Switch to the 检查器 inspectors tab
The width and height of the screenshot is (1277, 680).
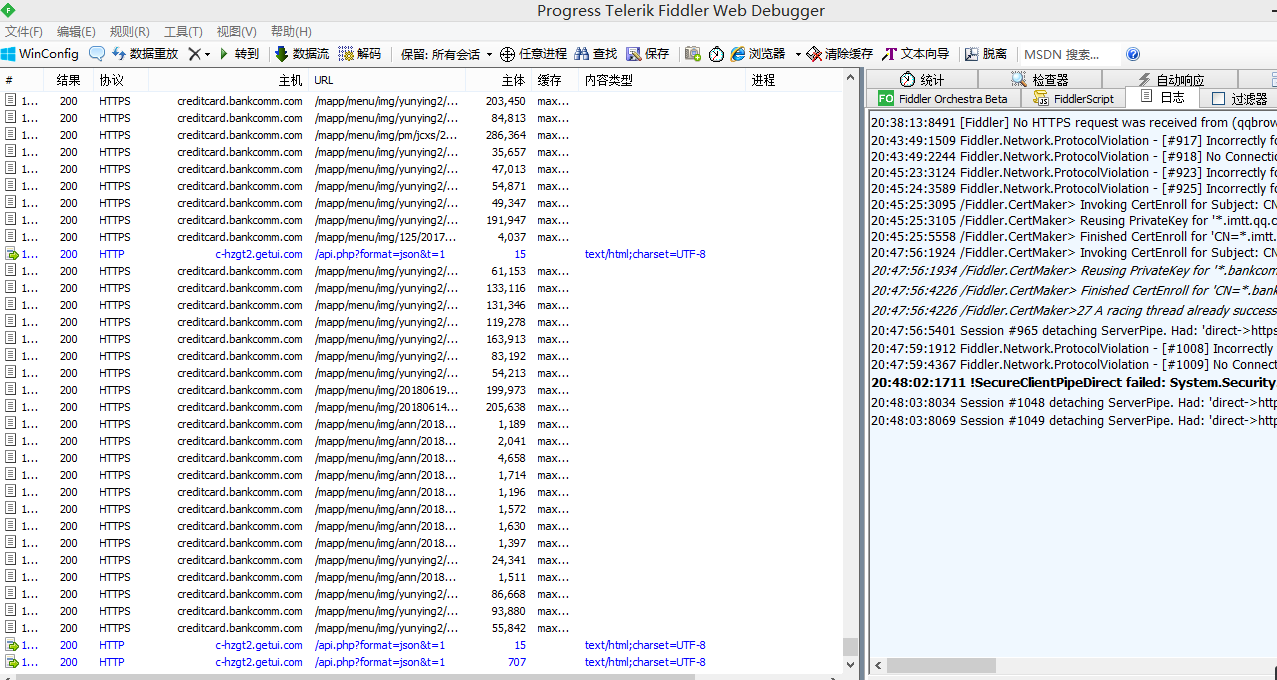click(x=1040, y=79)
